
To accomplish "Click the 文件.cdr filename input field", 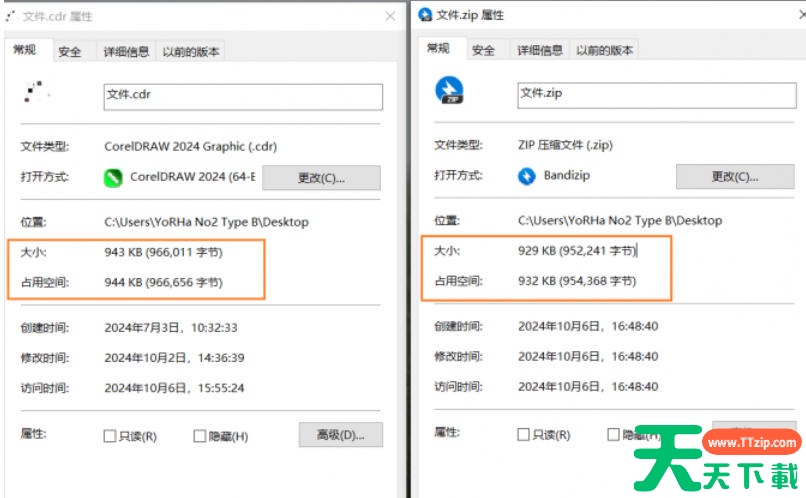I will pos(243,97).
